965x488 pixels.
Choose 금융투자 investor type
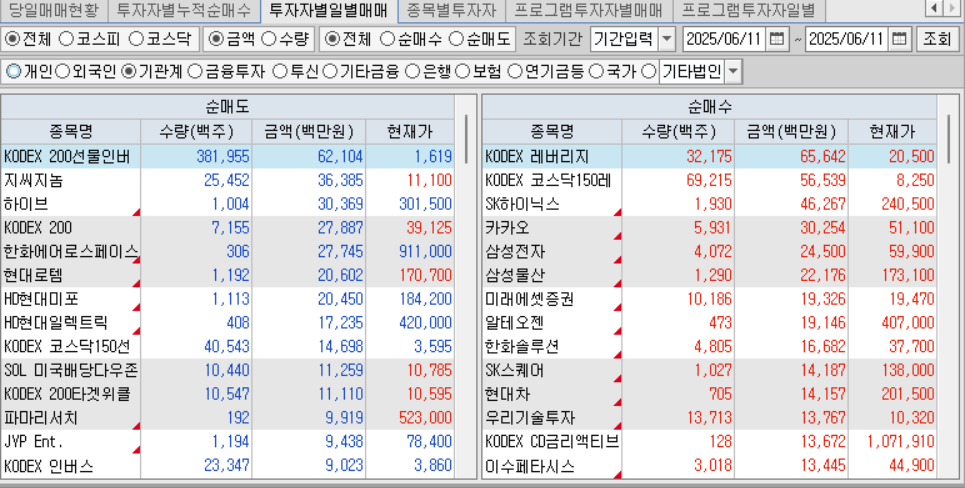click(x=194, y=71)
